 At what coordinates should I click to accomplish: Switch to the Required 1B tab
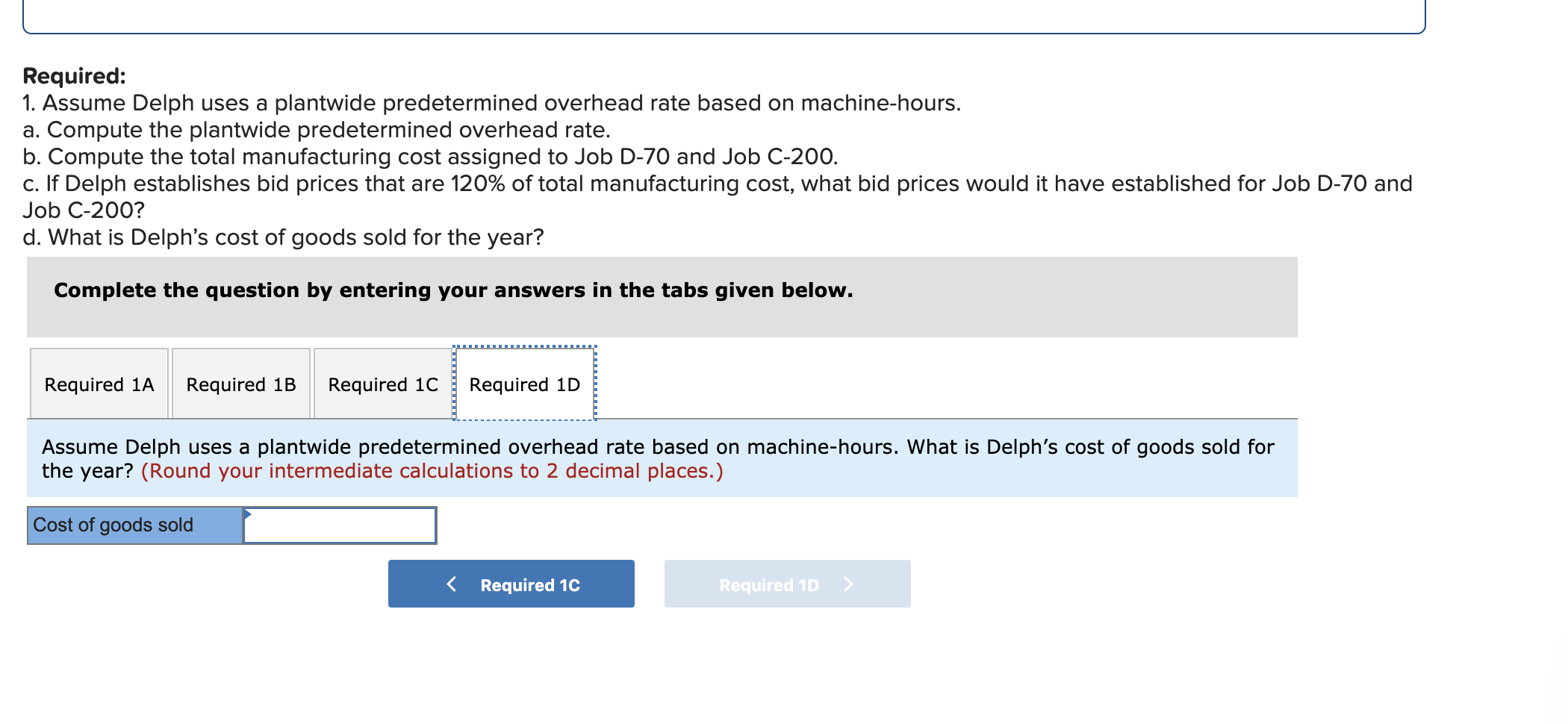pyautogui.click(x=240, y=384)
